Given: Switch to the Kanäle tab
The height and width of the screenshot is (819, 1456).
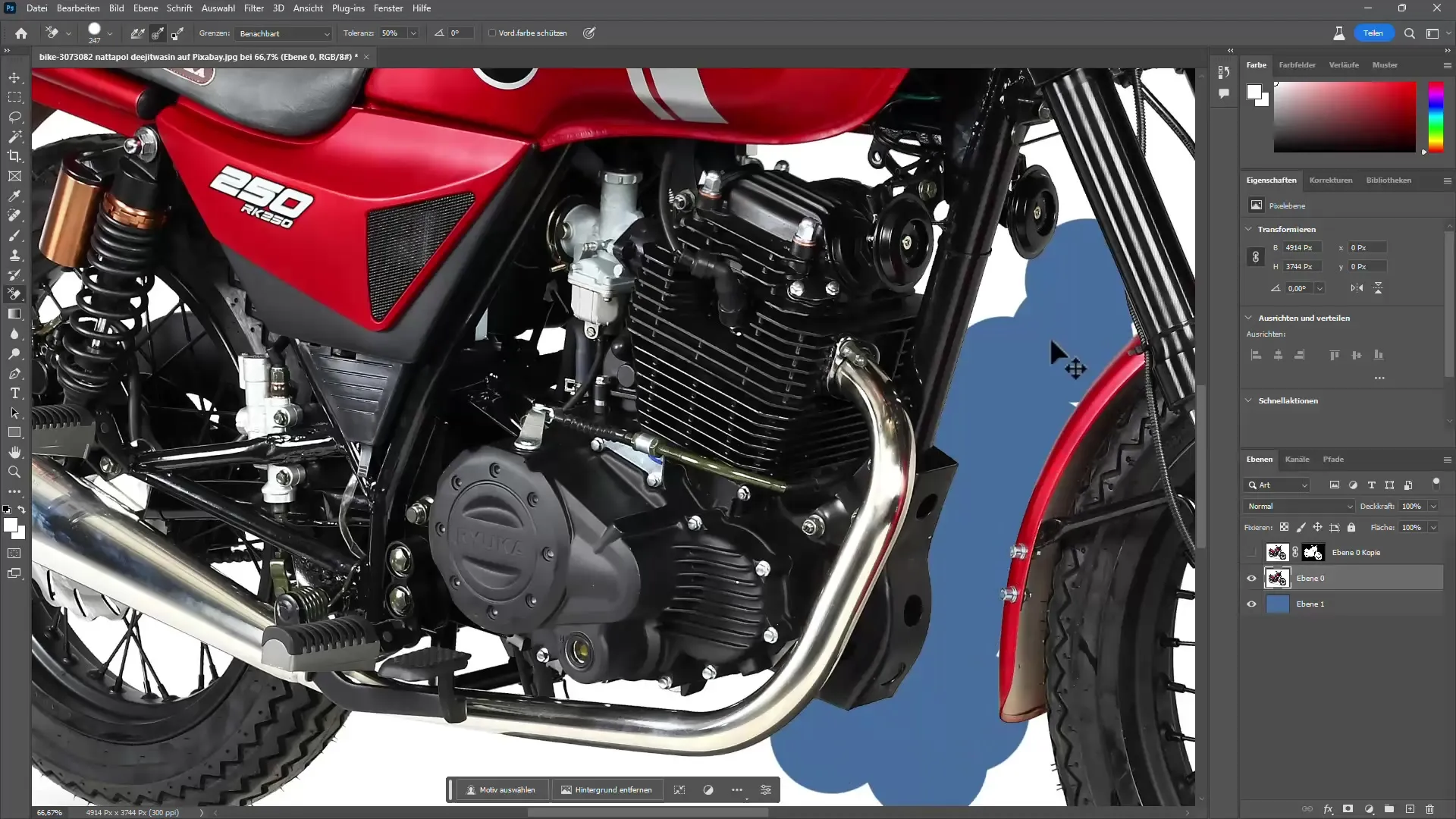Looking at the screenshot, I should click(1298, 459).
